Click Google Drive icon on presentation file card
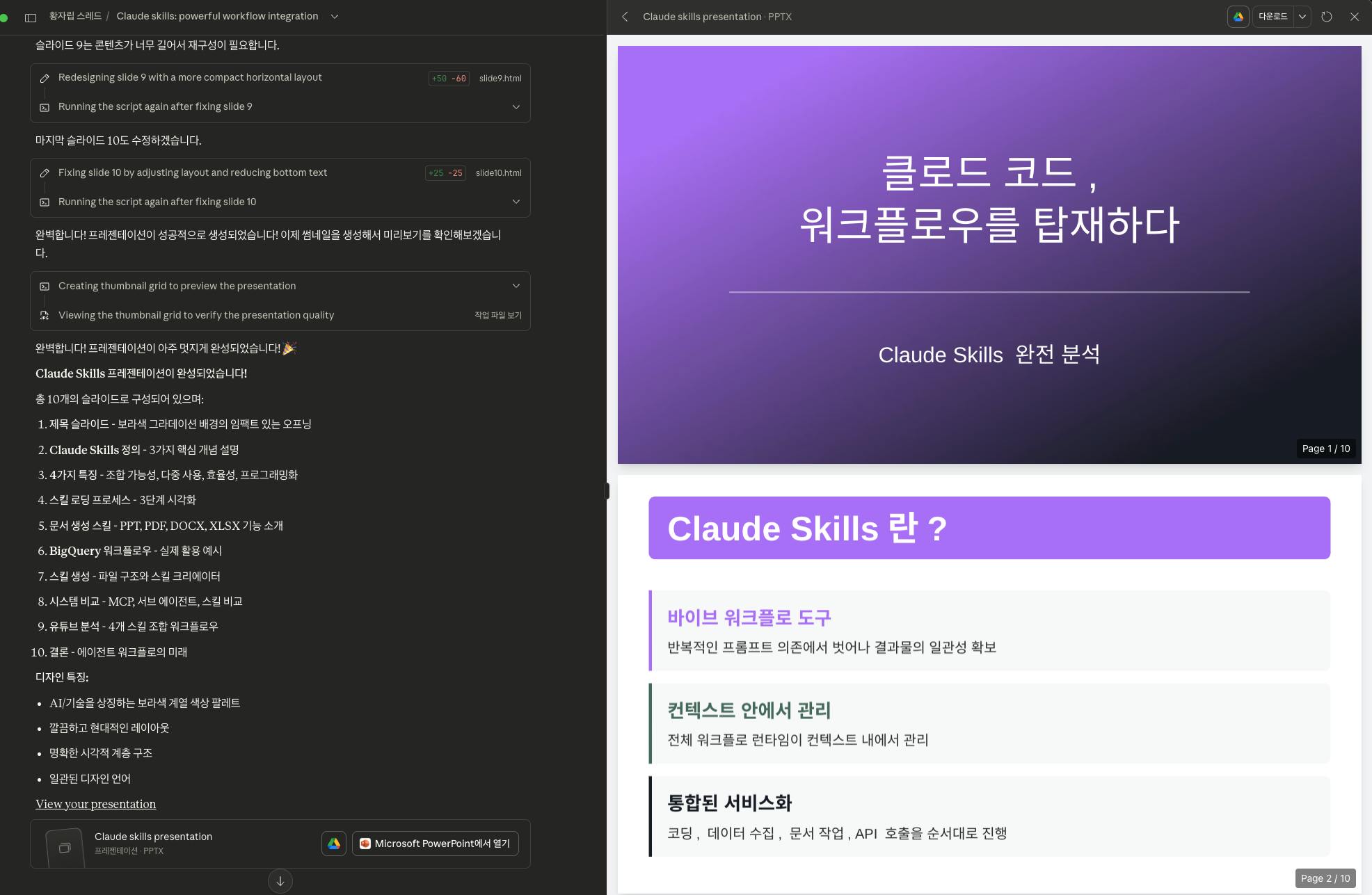Screen dimensions: 1372x895 pos(334,844)
